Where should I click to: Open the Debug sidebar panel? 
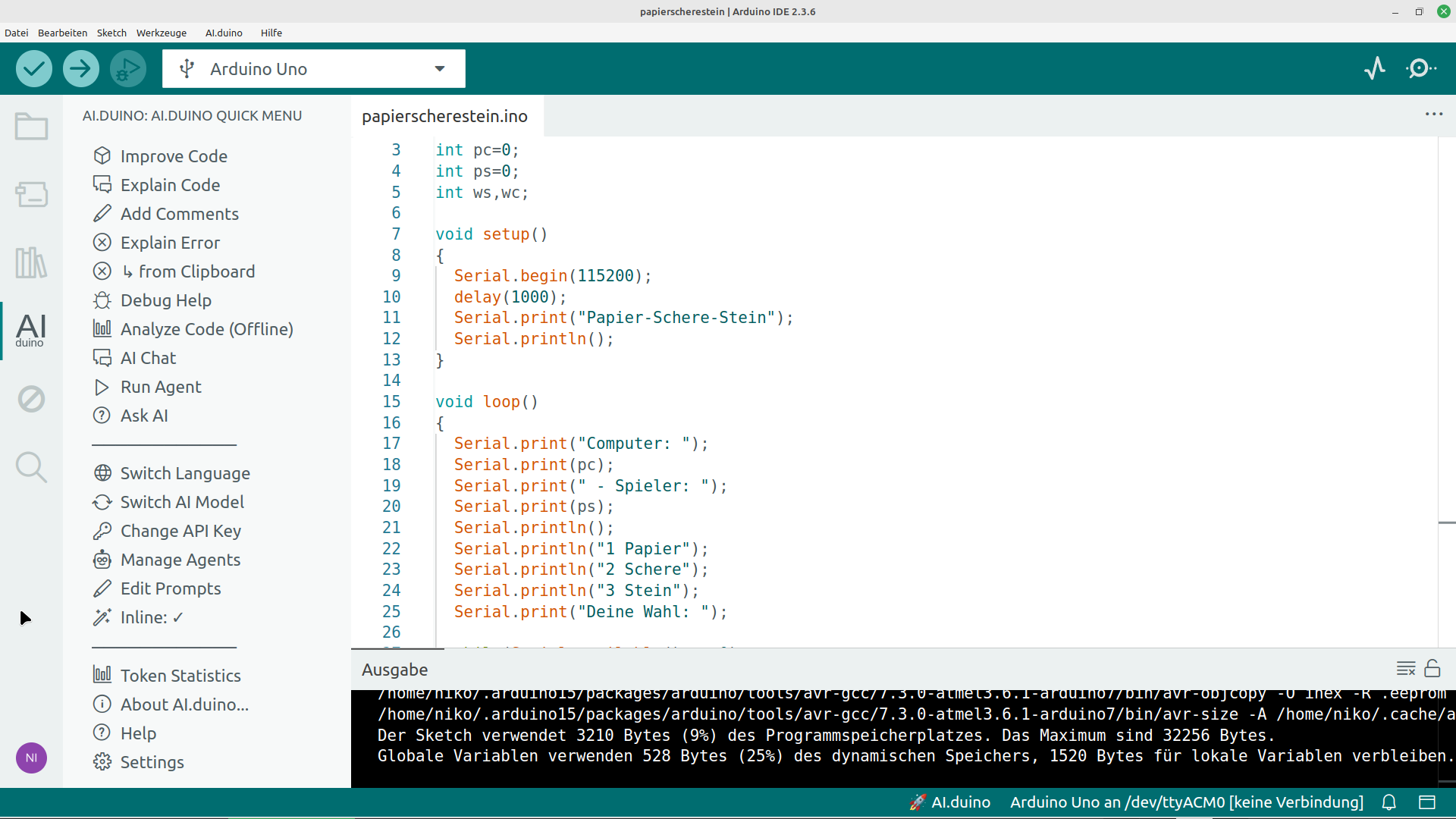click(x=31, y=399)
